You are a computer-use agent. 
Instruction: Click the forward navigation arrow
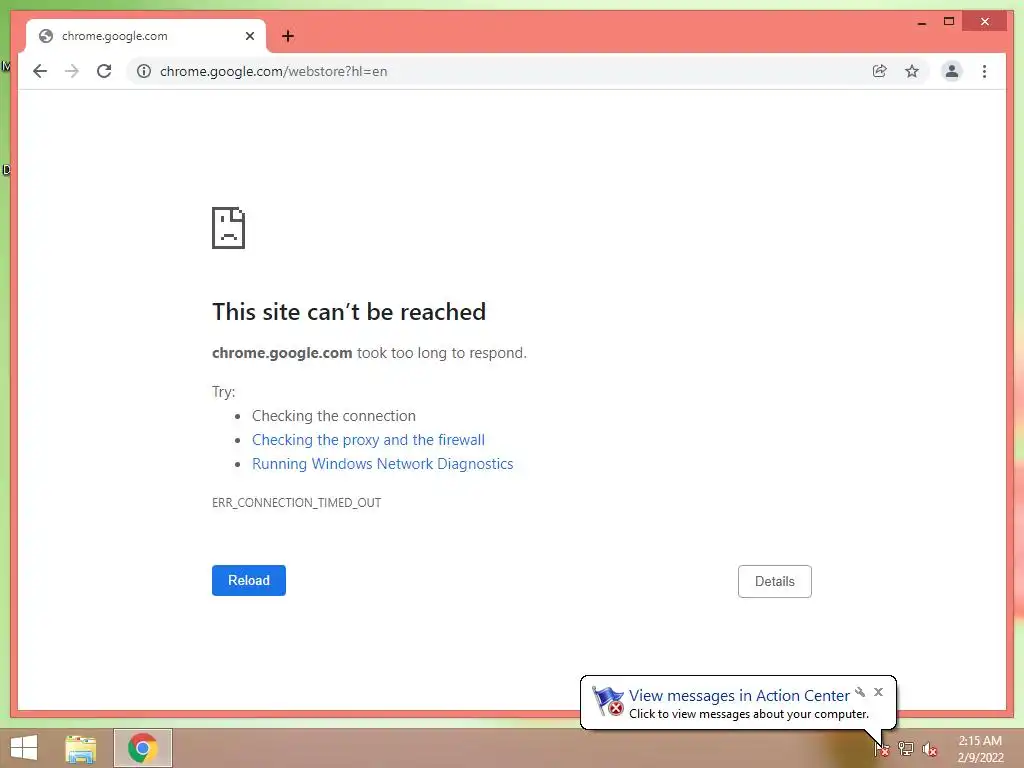tap(72, 71)
